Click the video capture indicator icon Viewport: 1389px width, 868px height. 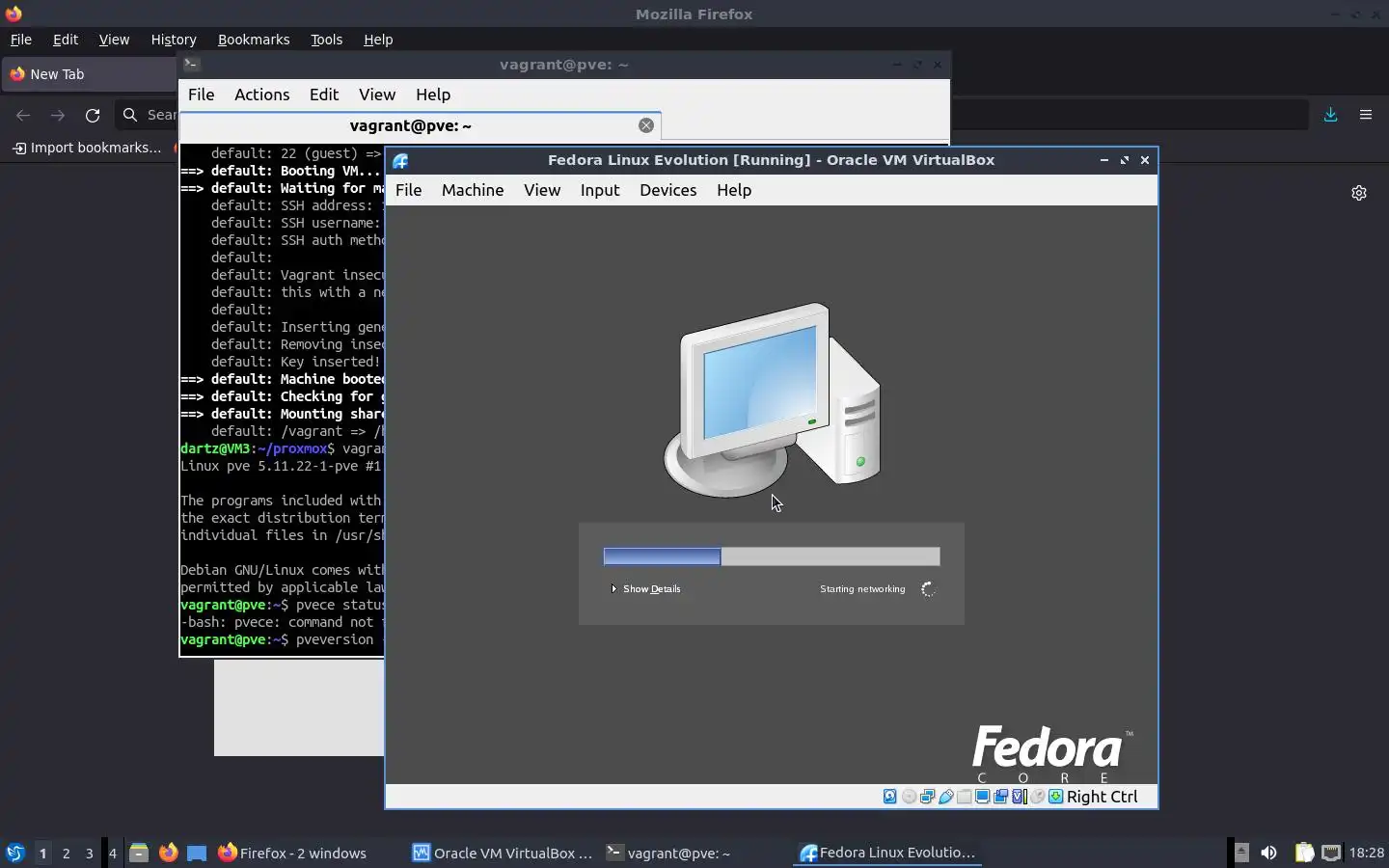coord(1000,797)
